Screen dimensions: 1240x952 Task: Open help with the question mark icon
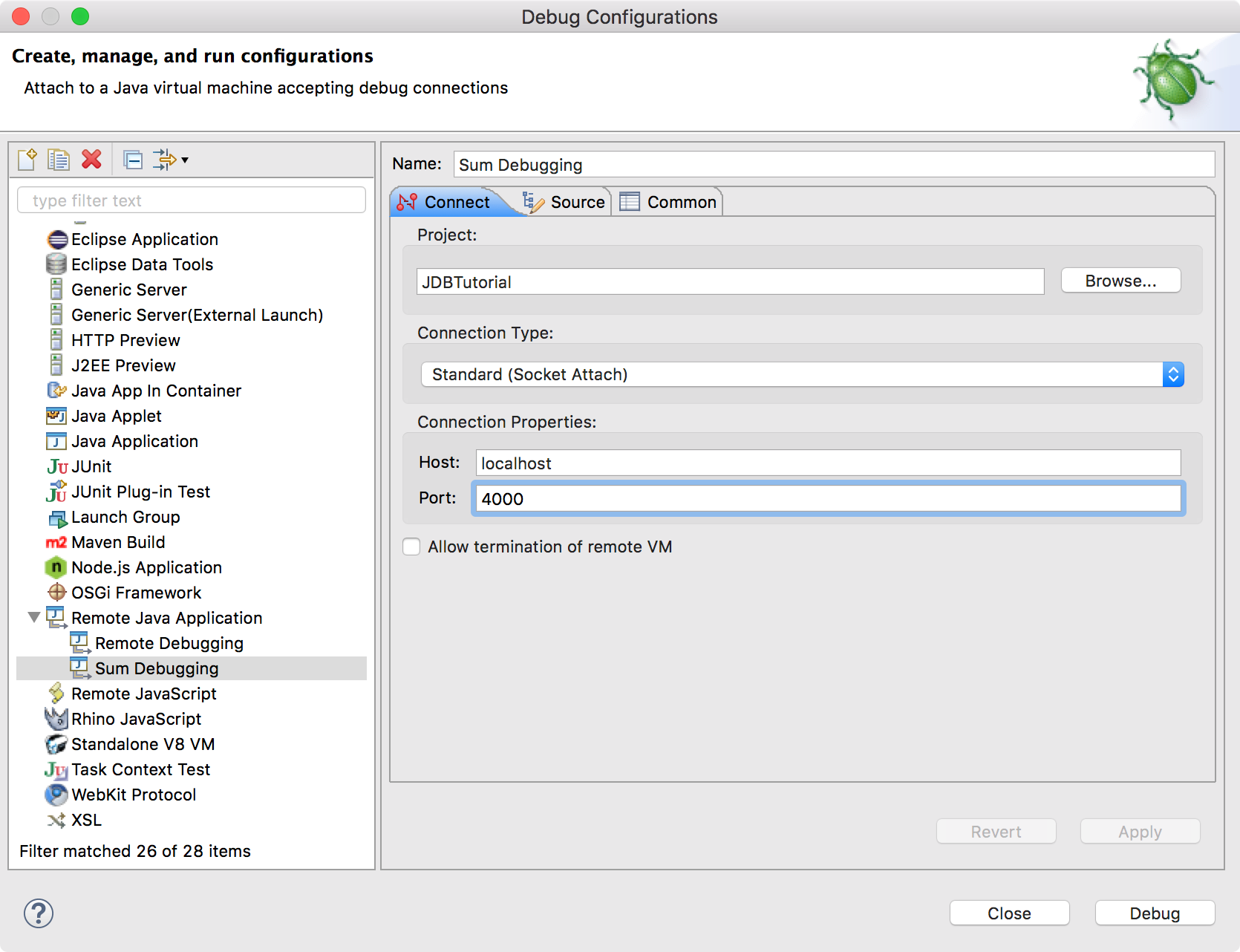point(39,913)
